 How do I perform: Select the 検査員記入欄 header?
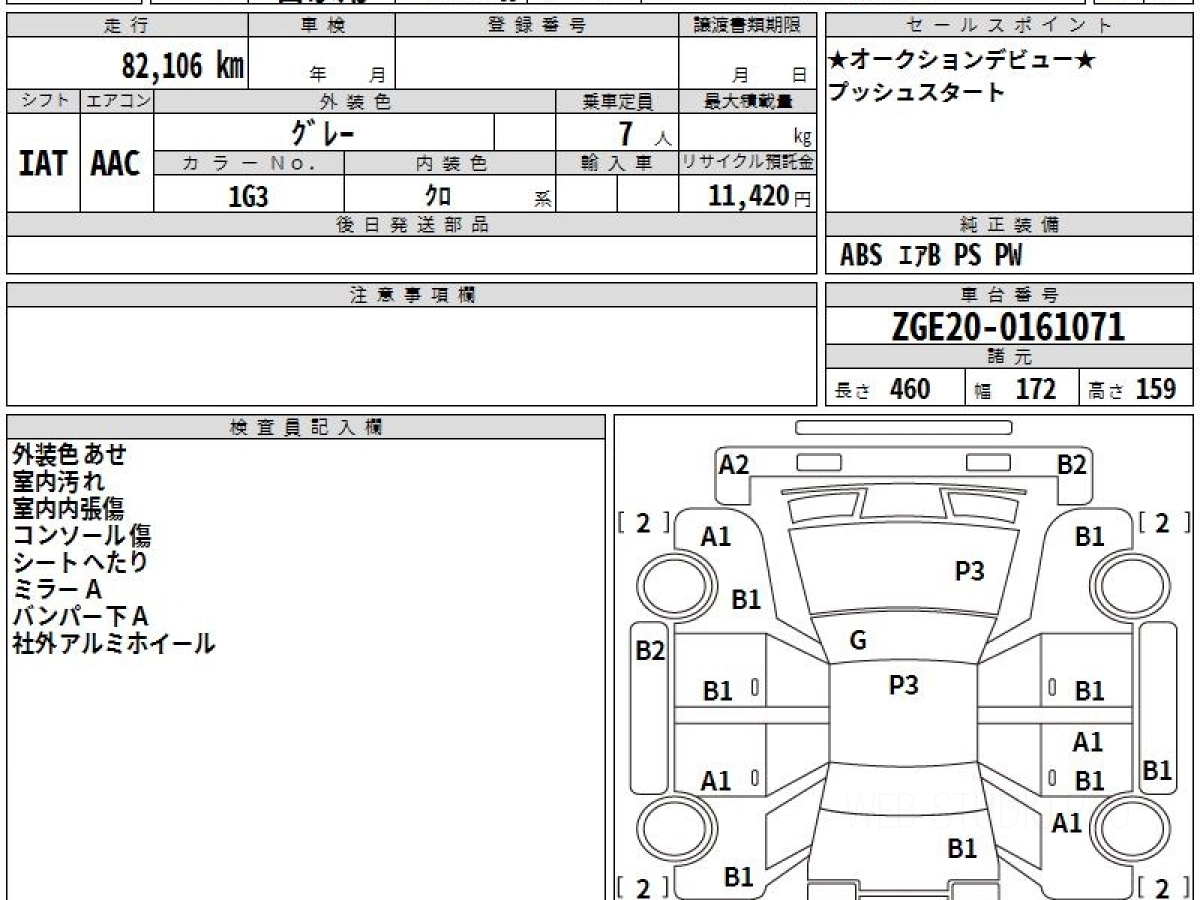[x=306, y=427]
